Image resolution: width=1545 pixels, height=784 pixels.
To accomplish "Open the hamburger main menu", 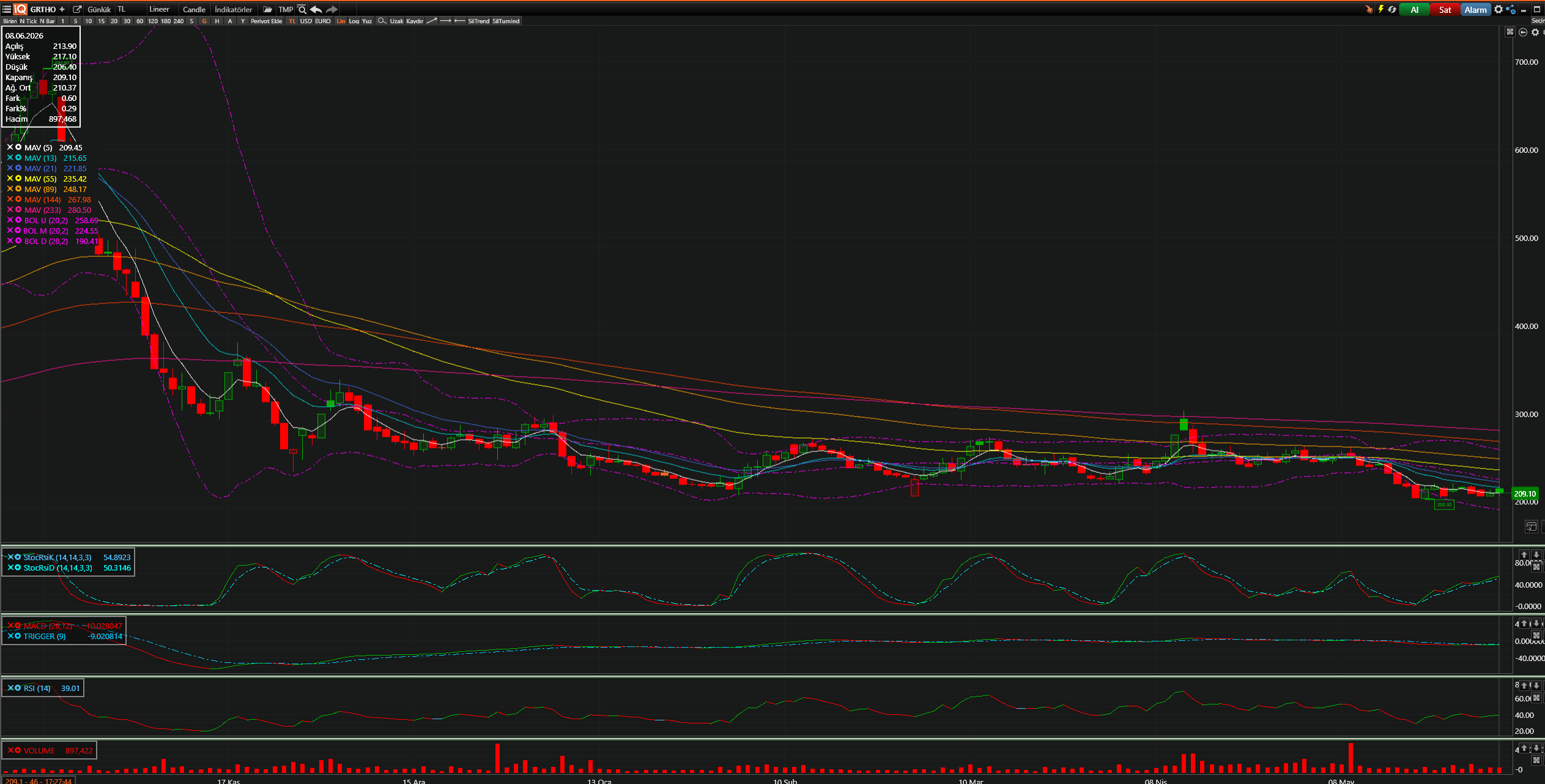I will tap(7, 9).
